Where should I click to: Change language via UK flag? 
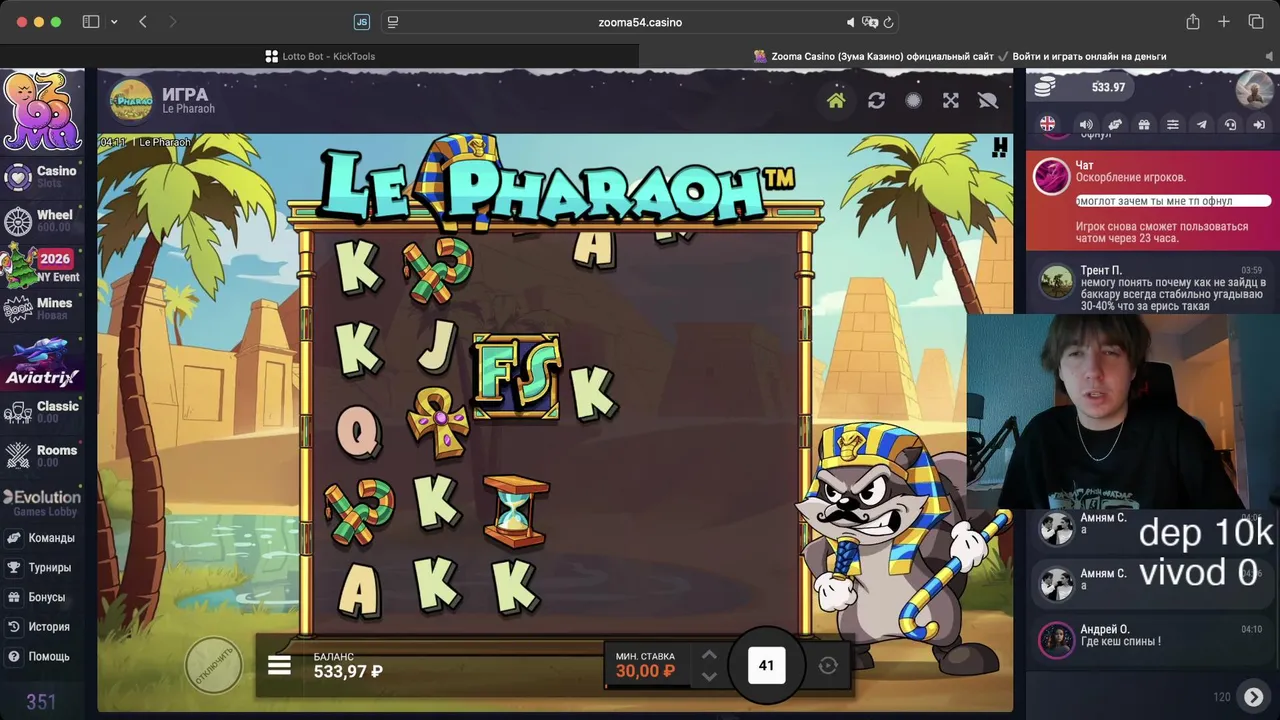[1047, 124]
